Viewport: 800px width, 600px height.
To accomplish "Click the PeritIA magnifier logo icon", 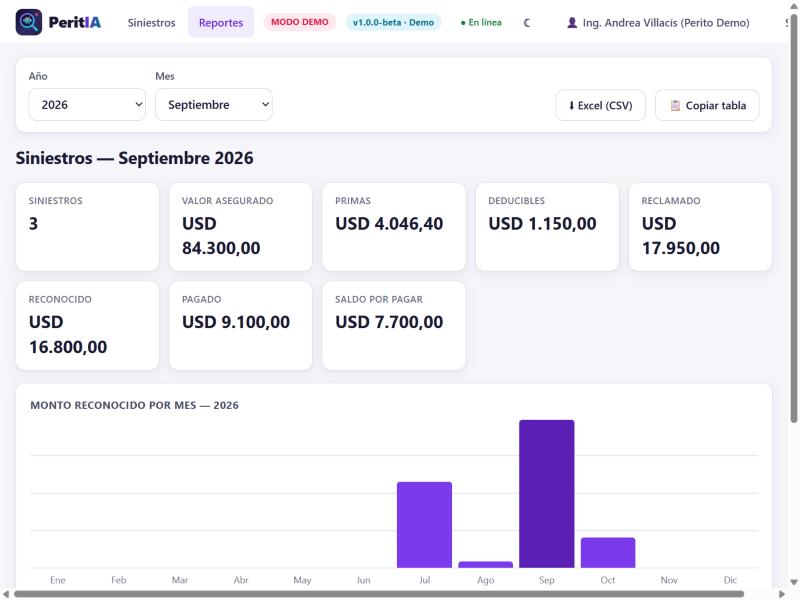I will click(x=29, y=22).
